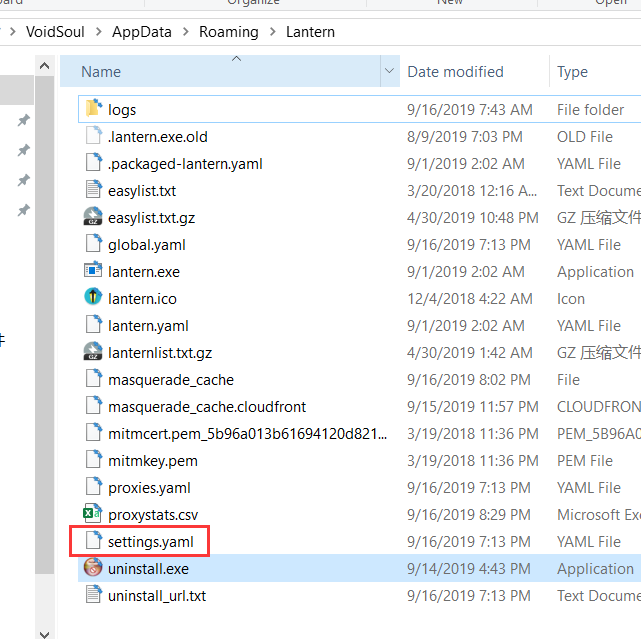Click the easylist.txt.gz archive icon
This screenshot has height=639, width=641.
(94, 217)
